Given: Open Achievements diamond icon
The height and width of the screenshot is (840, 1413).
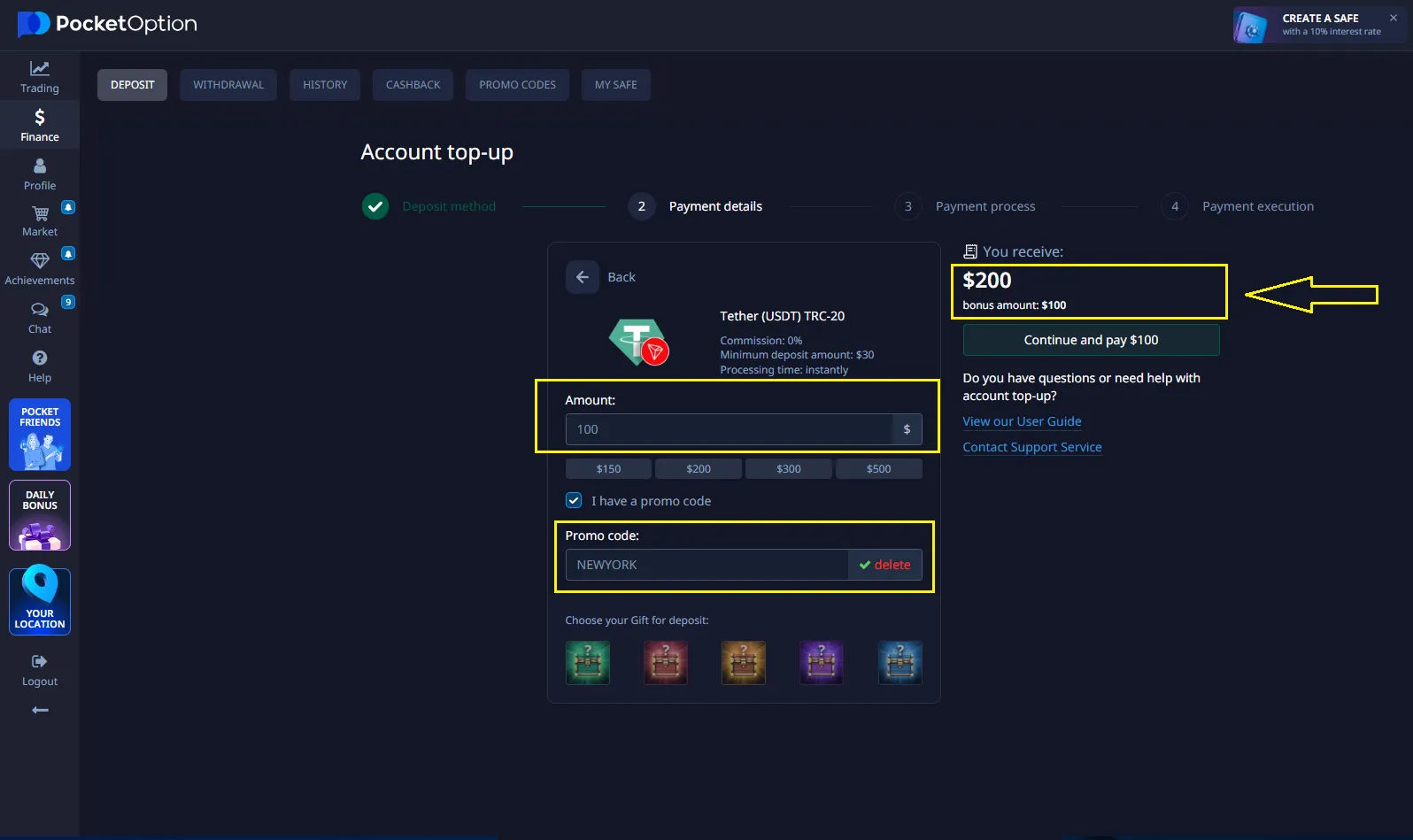Looking at the screenshot, I should 40,260.
